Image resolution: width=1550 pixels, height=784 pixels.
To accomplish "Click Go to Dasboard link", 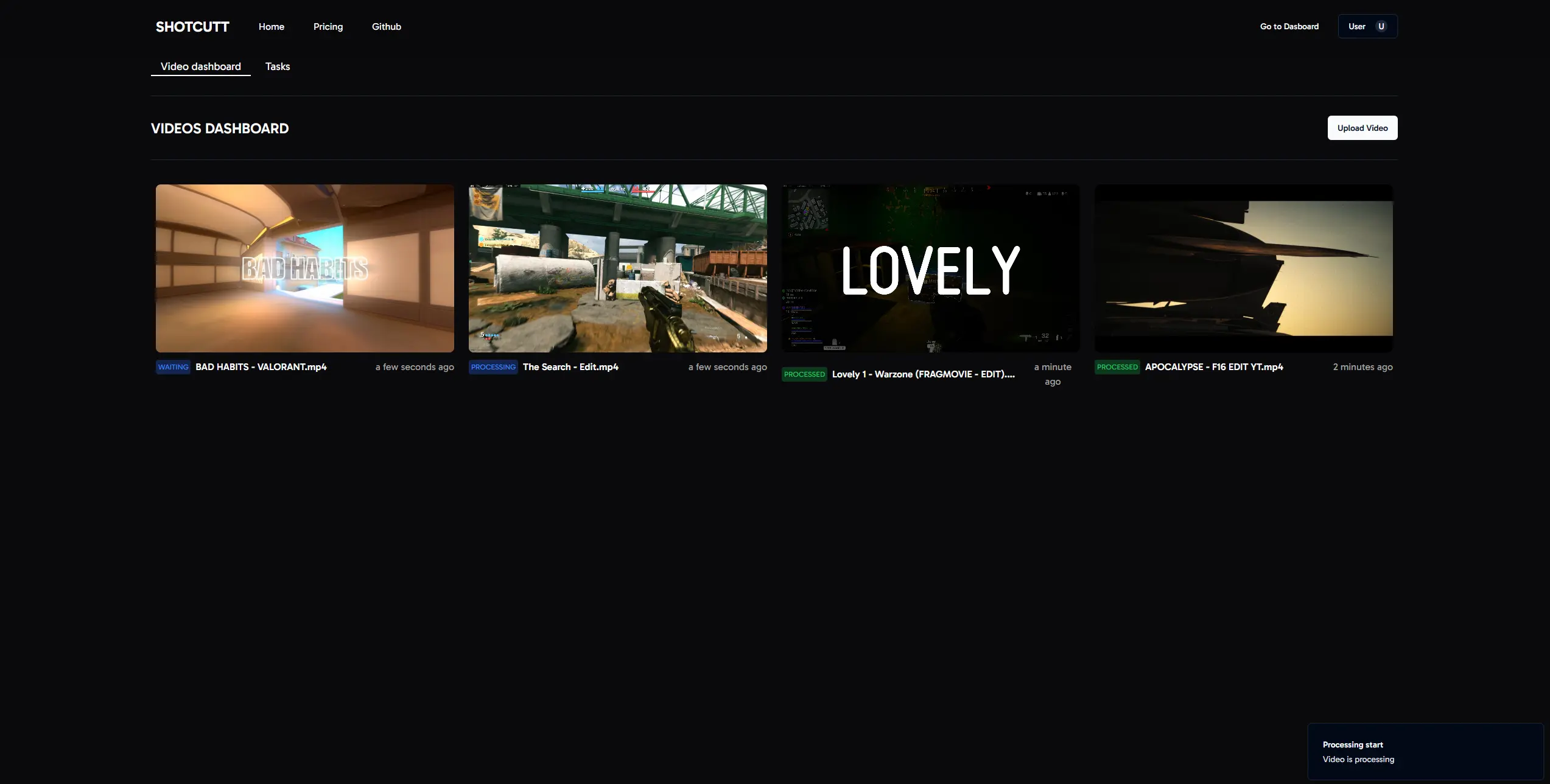I will 1289,26.
